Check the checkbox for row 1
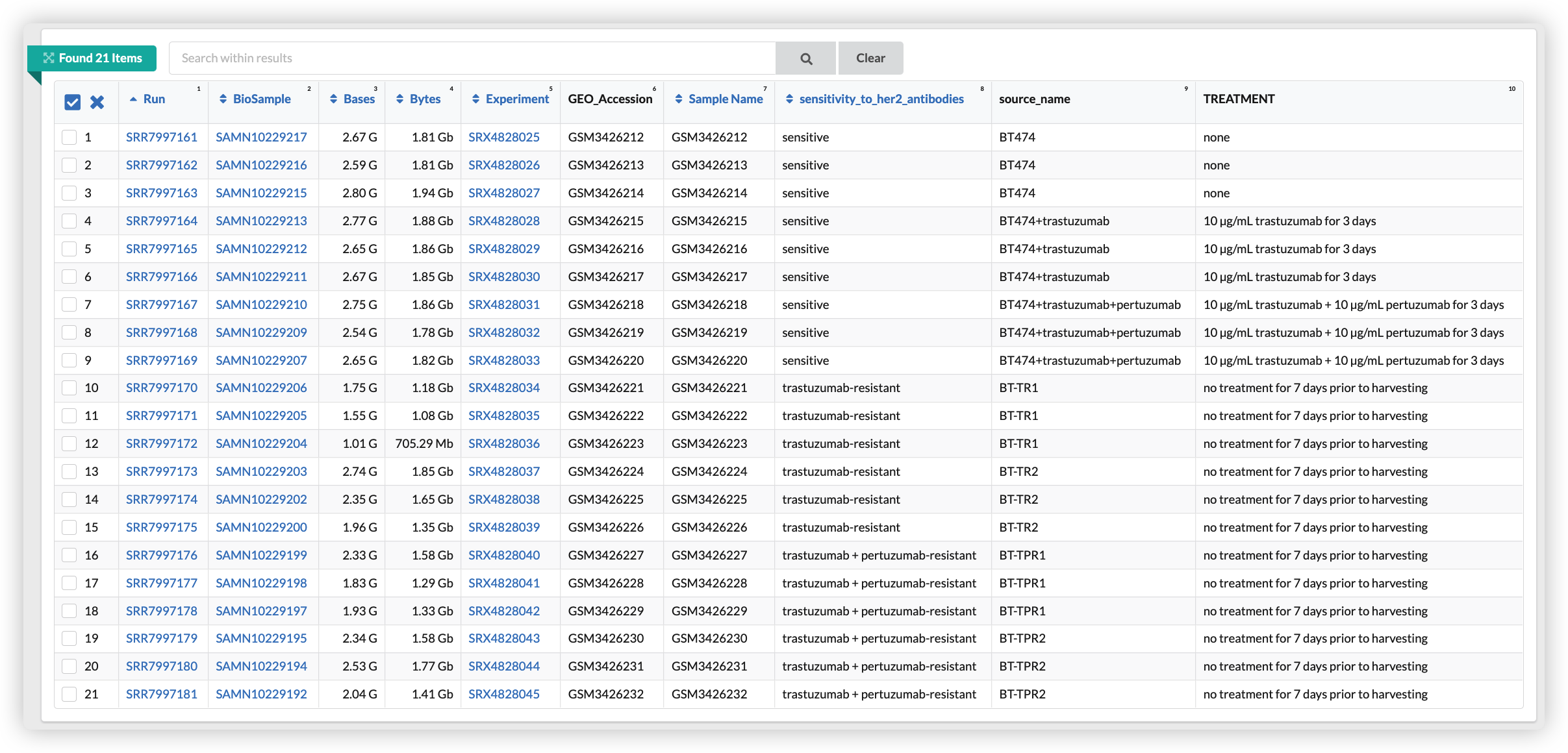This screenshot has width=1568, height=753. (70, 137)
